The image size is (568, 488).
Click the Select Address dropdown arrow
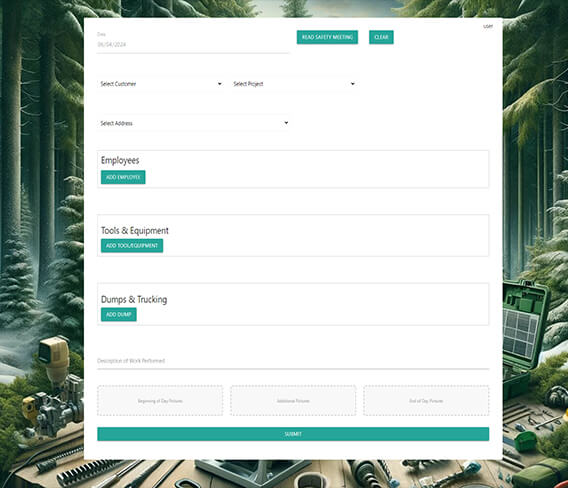tap(286, 123)
